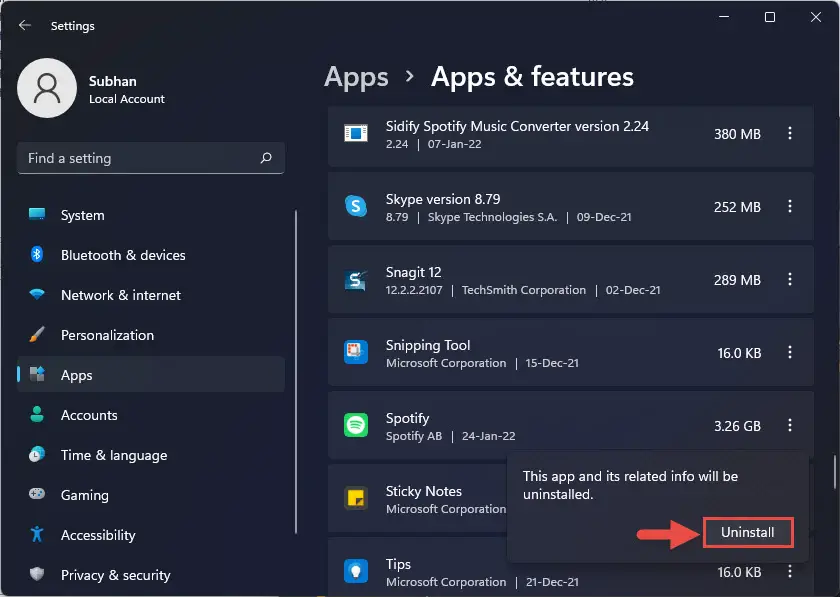Click the Skype app icon
840x597 pixels.
[356, 206]
